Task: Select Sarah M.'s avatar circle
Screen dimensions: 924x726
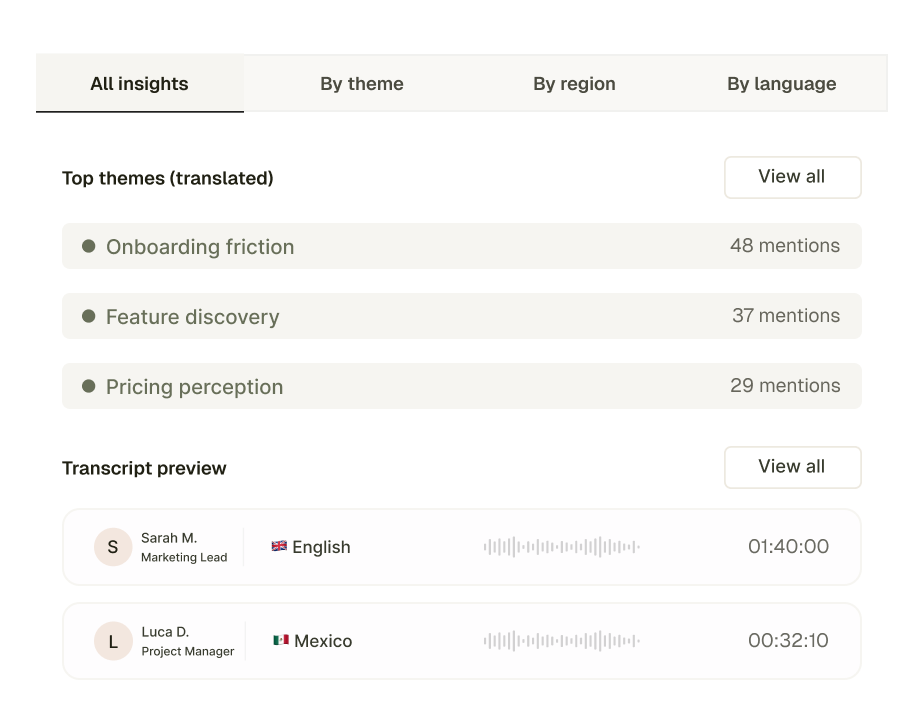Action: [113, 547]
